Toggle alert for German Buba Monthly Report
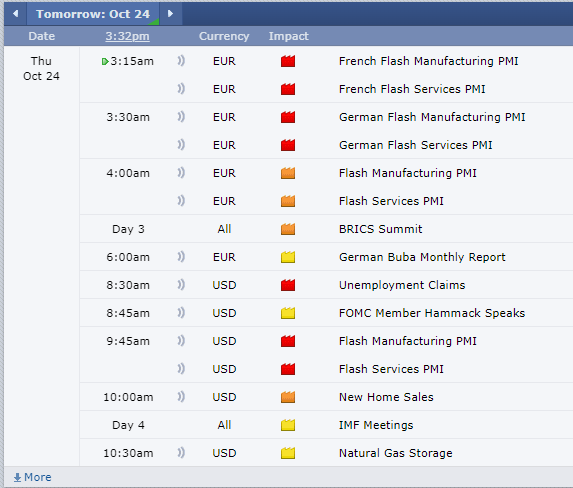 coord(181,257)
